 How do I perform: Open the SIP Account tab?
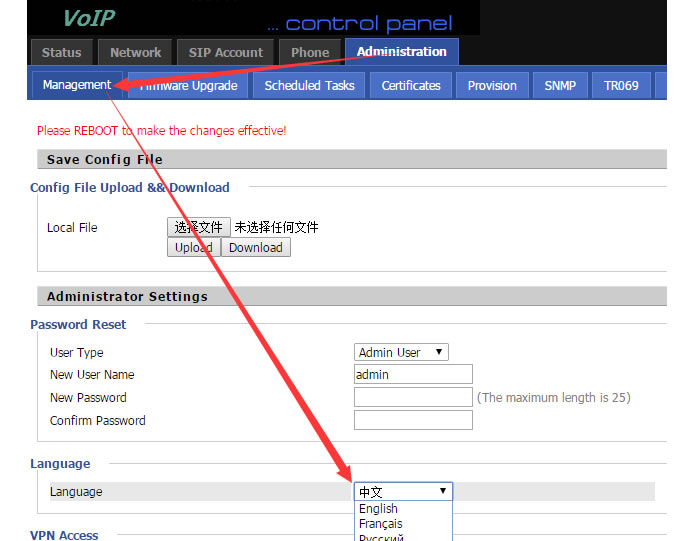(226, 53)
